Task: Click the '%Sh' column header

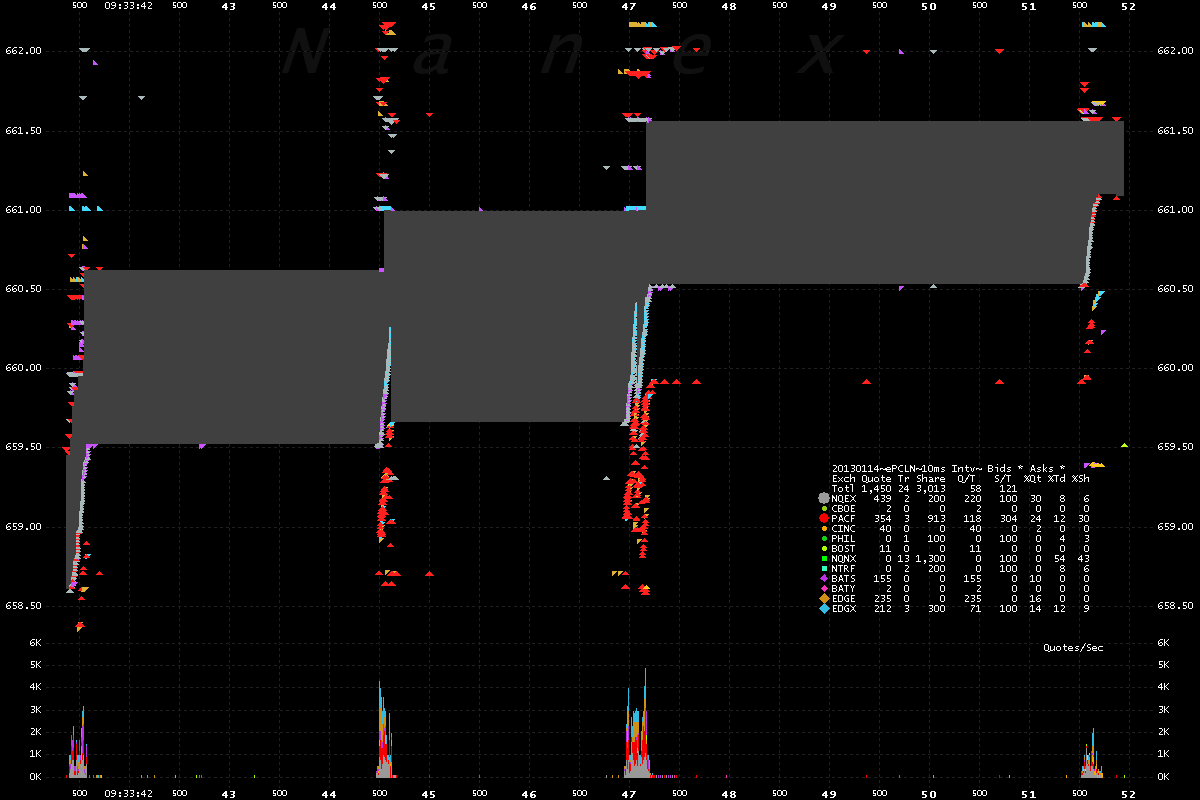Action: tap(1080, 478)
